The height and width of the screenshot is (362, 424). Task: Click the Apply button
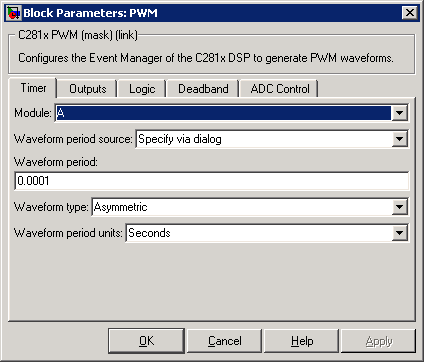tap(379, 341)
